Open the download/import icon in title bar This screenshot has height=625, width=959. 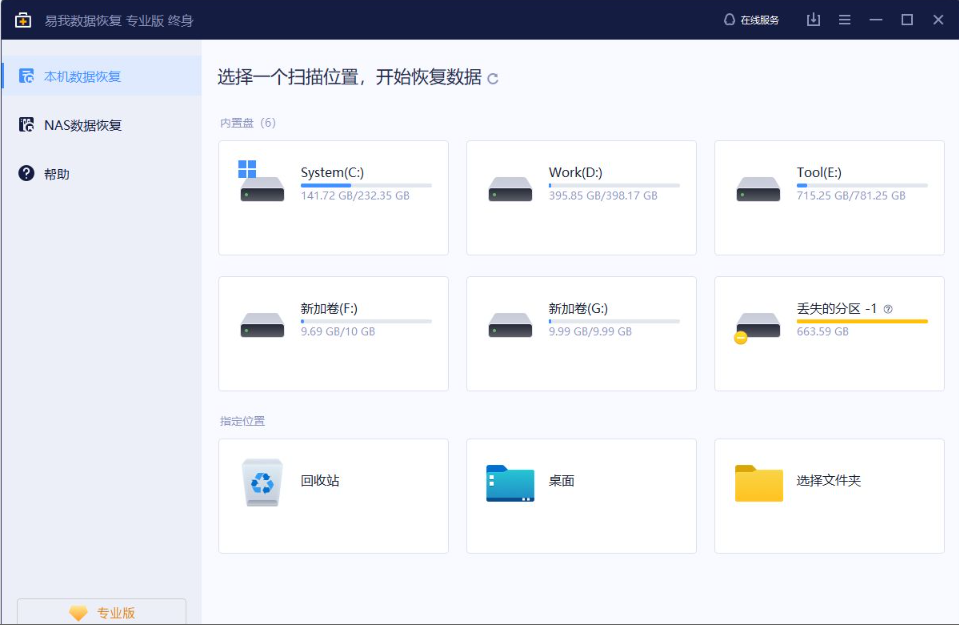[813, 20]
